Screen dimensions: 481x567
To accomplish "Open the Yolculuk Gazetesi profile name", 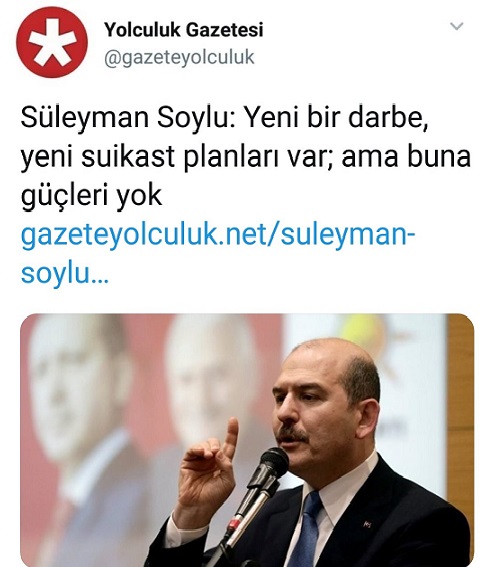I will (x=184, y=30).
